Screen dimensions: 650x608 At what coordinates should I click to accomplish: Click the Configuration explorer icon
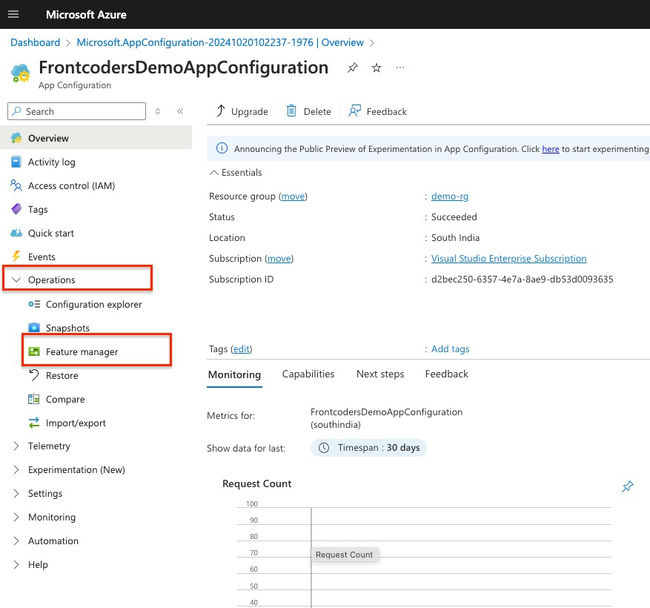pyautogui.click(x=34, y=304)
